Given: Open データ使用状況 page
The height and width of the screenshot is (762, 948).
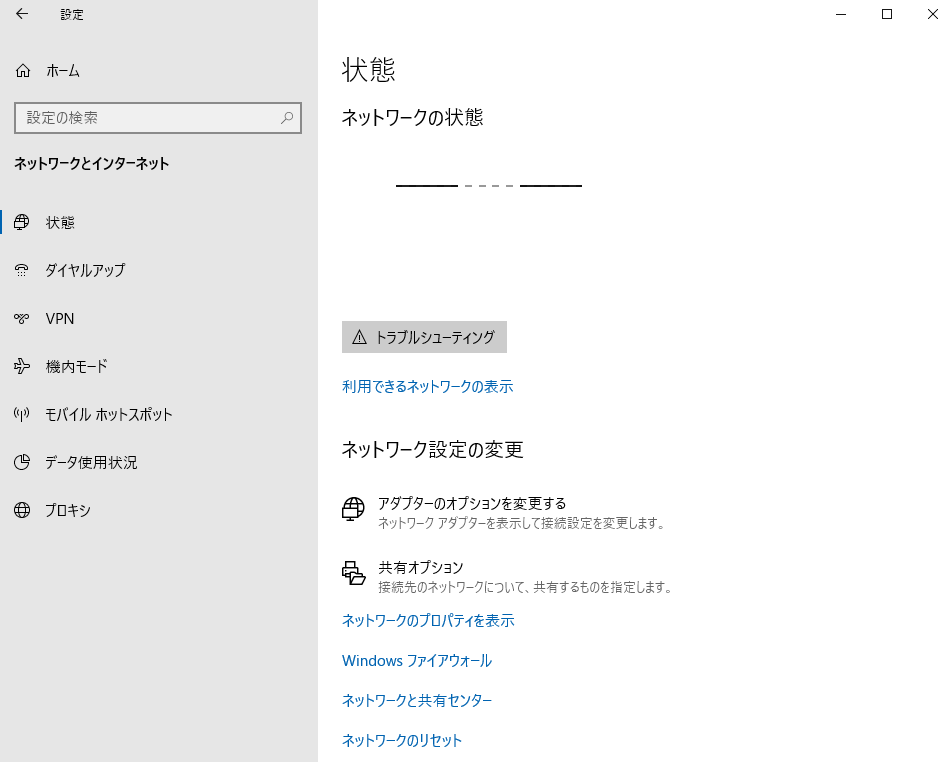Looking at the screenshot, I should click(x=158, y=462).
